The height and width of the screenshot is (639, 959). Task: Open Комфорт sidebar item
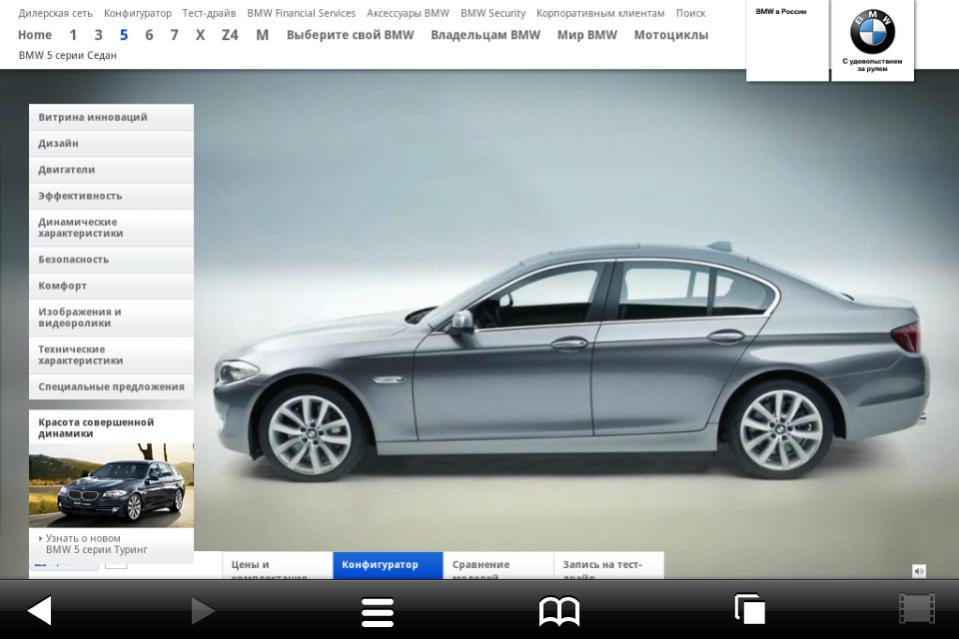point(111,286)
